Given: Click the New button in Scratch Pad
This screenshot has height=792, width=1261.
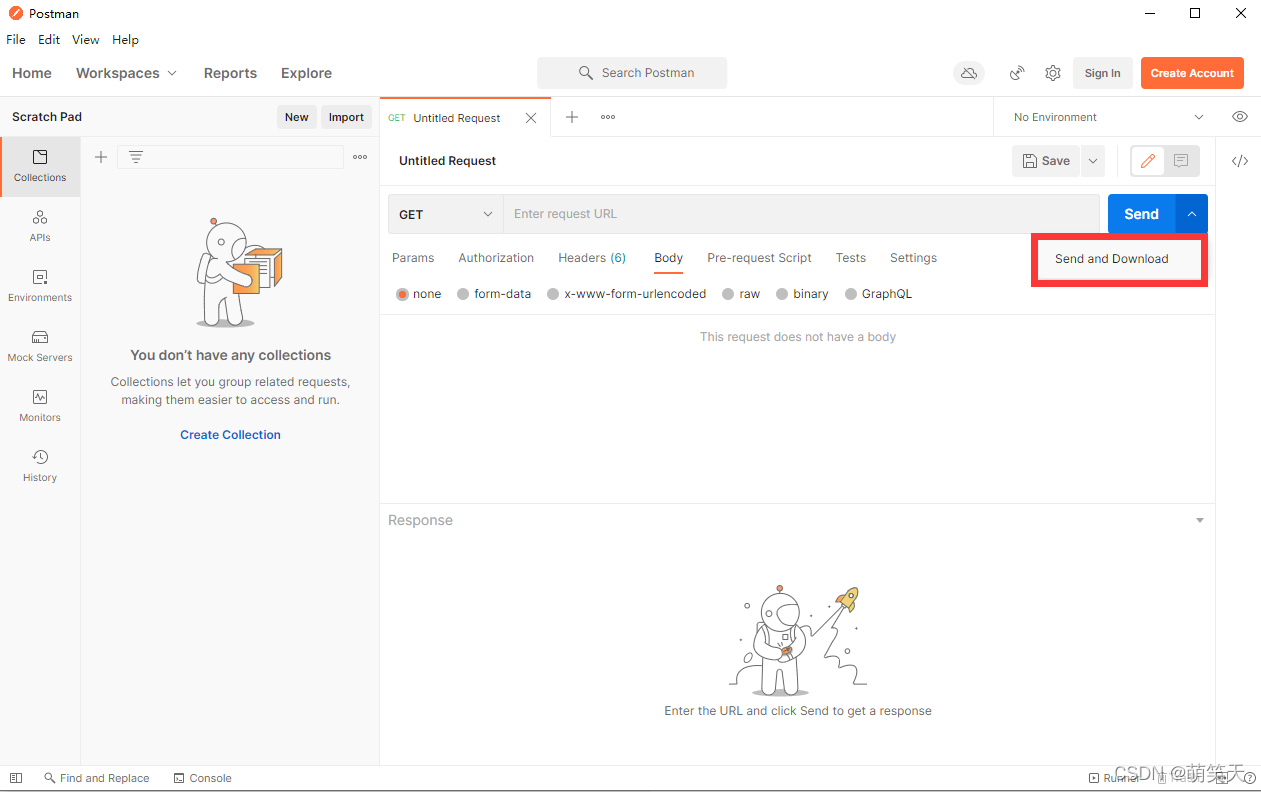Looking at the screenshot, I should [297, 117].
